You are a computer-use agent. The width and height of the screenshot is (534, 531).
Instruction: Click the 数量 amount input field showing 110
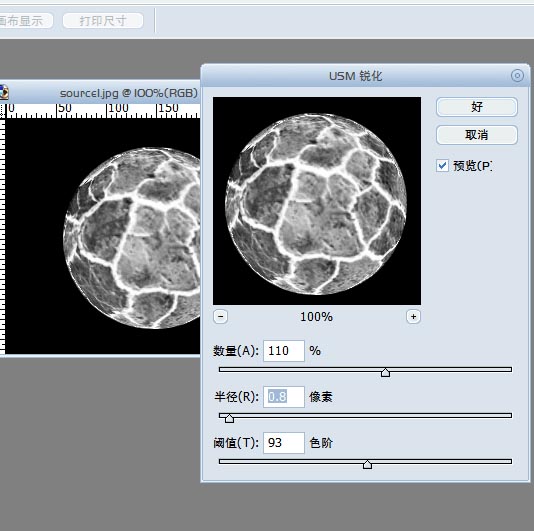[284, 351]
